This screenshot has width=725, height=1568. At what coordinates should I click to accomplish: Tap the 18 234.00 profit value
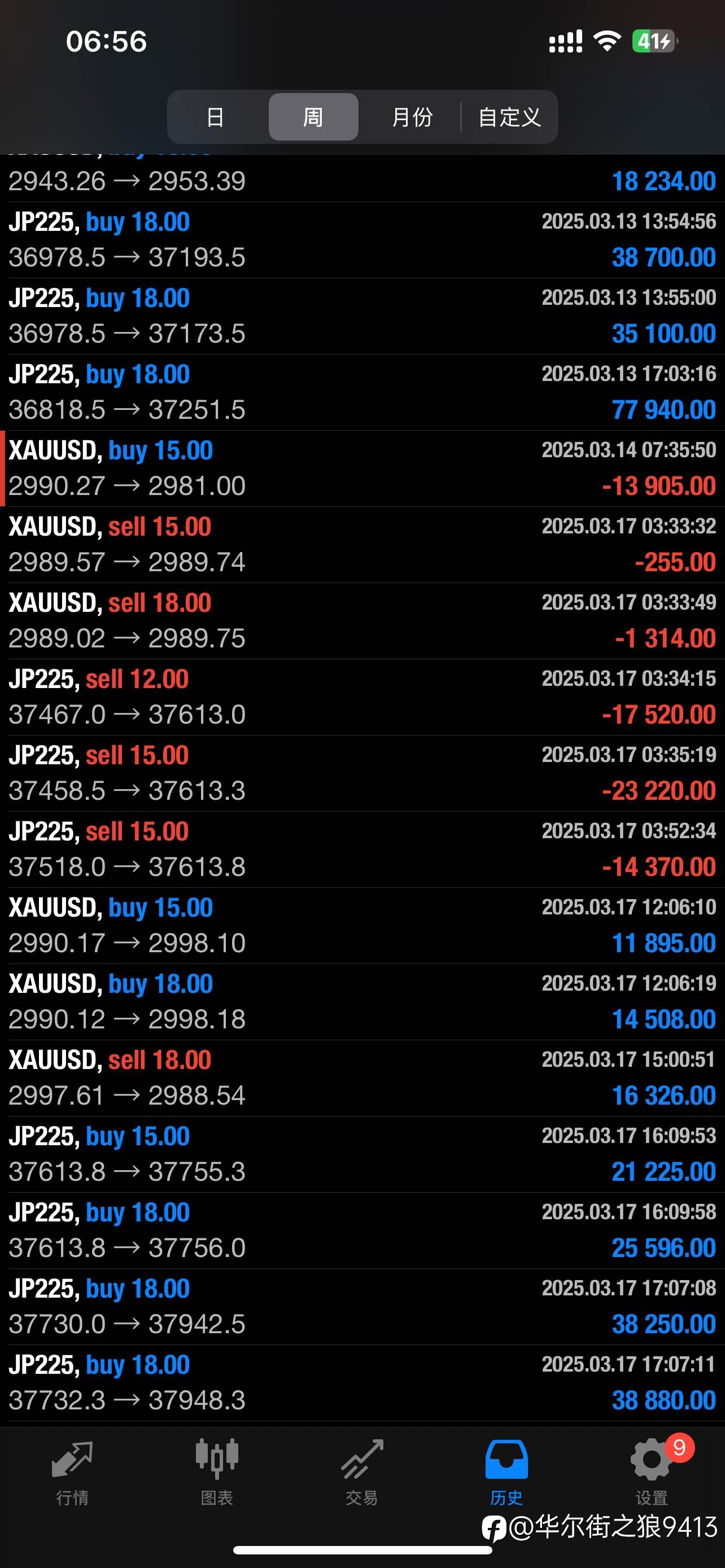point(663,181)
